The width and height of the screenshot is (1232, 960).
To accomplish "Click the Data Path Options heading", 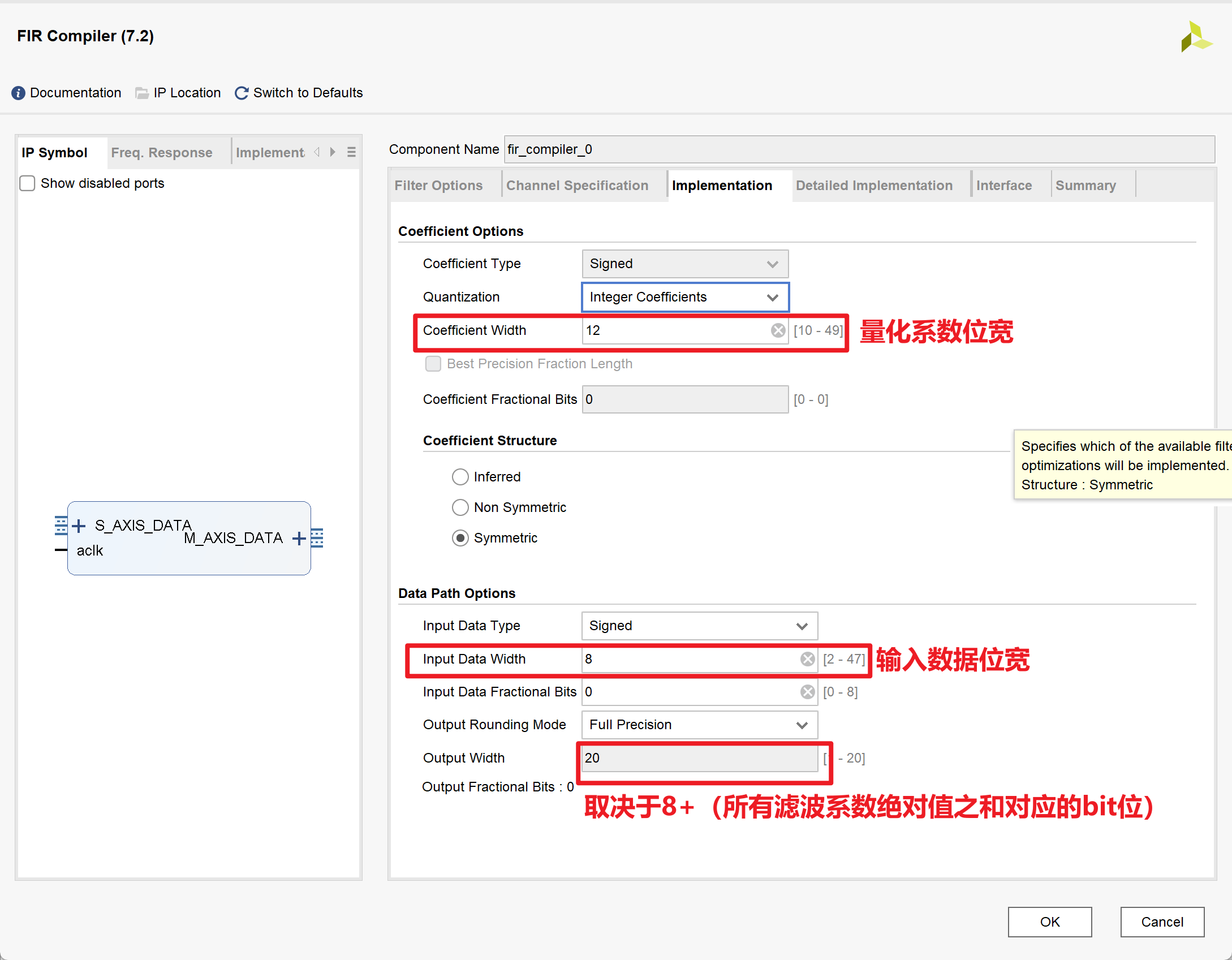I will (x=457, y=593).
